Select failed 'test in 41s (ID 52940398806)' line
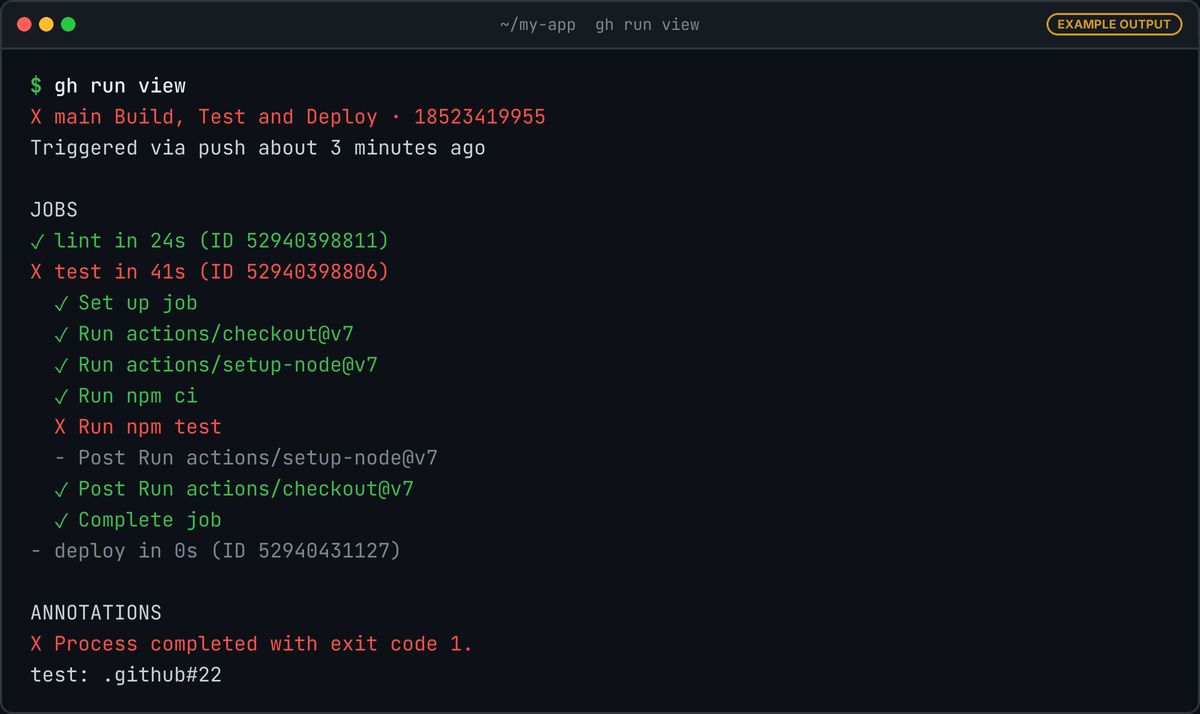The height and width of the screenshot is (714, 1200). tap(209, 272)
